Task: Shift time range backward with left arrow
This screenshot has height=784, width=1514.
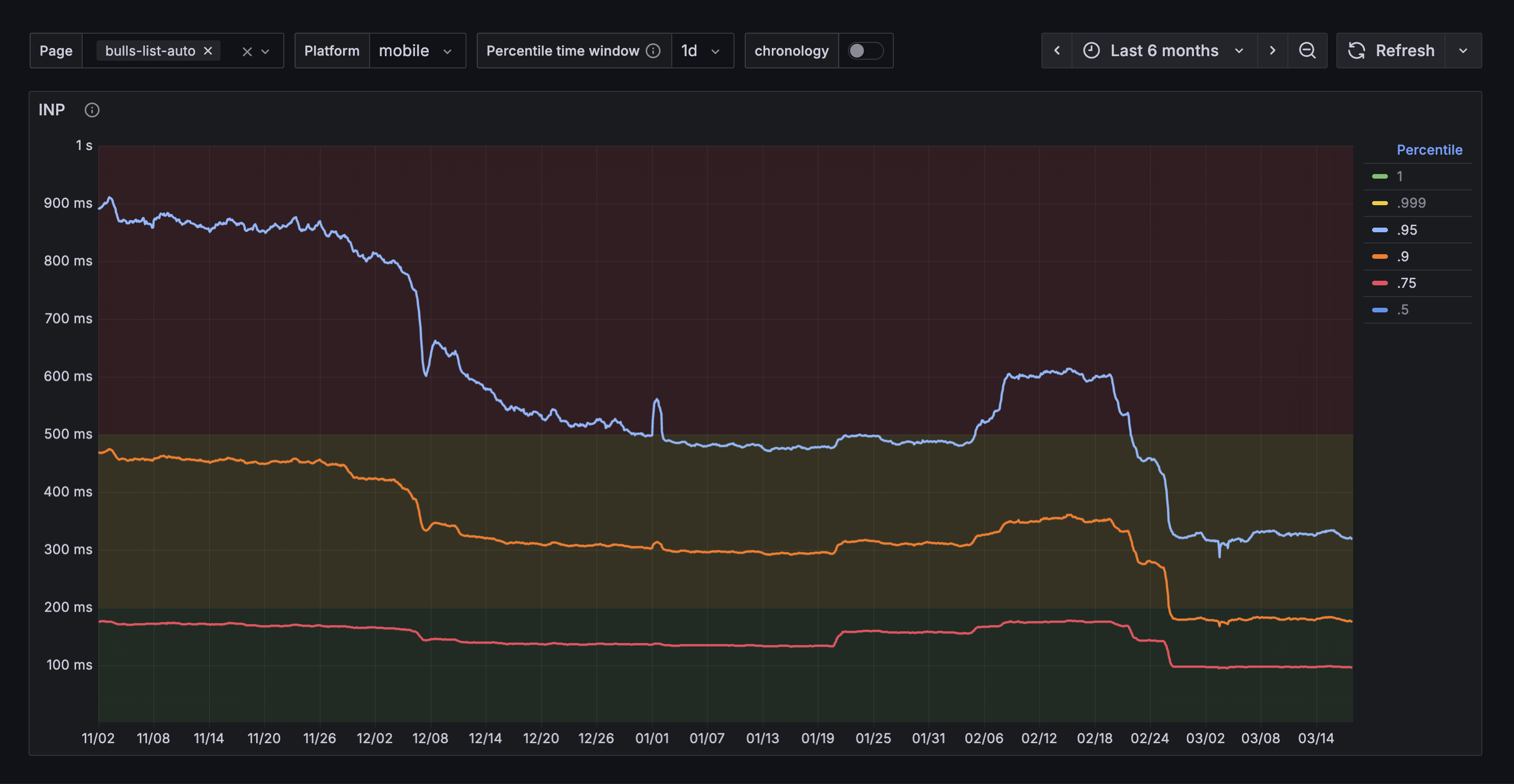Action: 1056,51
